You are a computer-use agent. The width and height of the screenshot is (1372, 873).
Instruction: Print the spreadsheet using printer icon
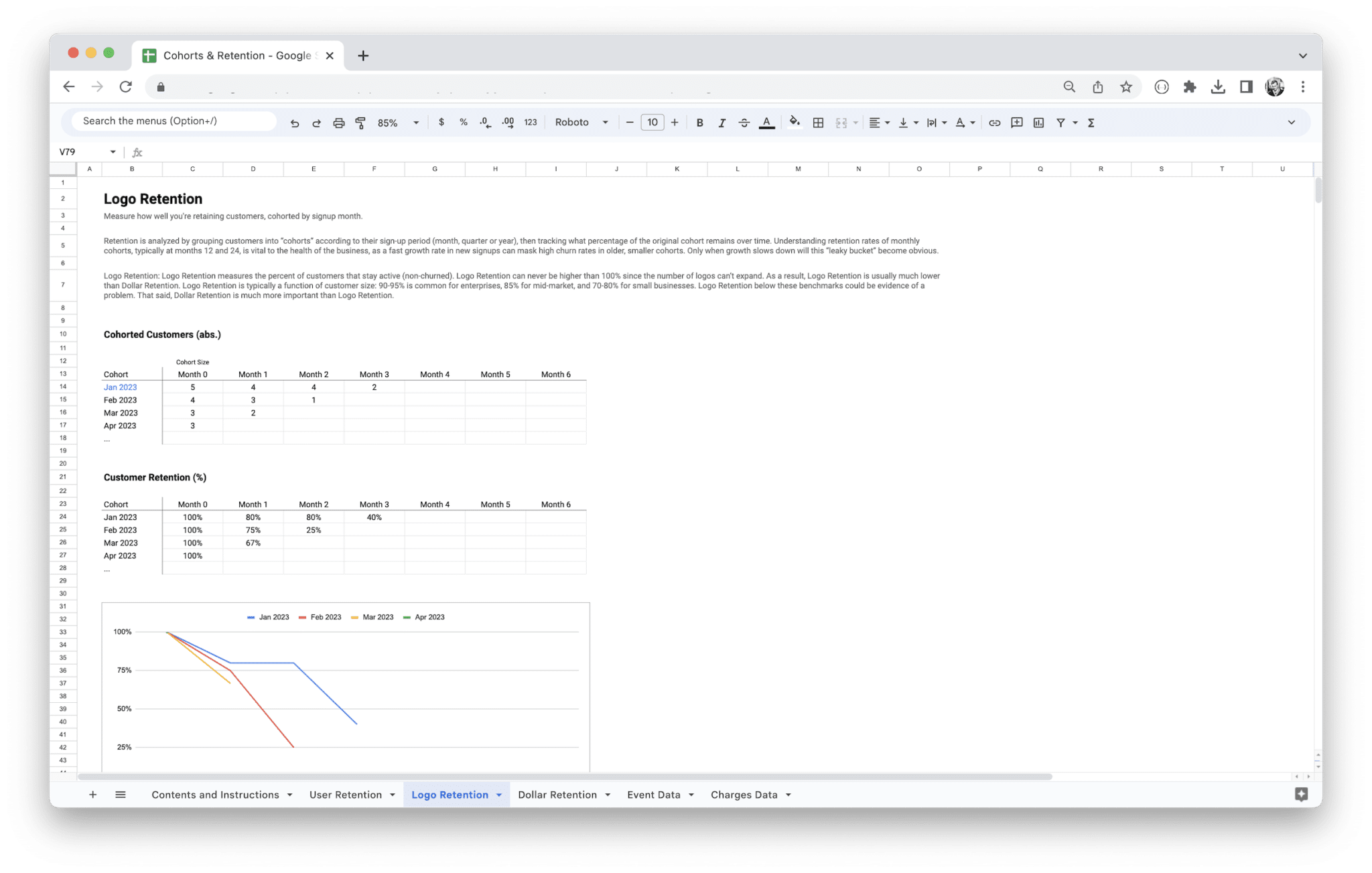click(x=338, y=123)
